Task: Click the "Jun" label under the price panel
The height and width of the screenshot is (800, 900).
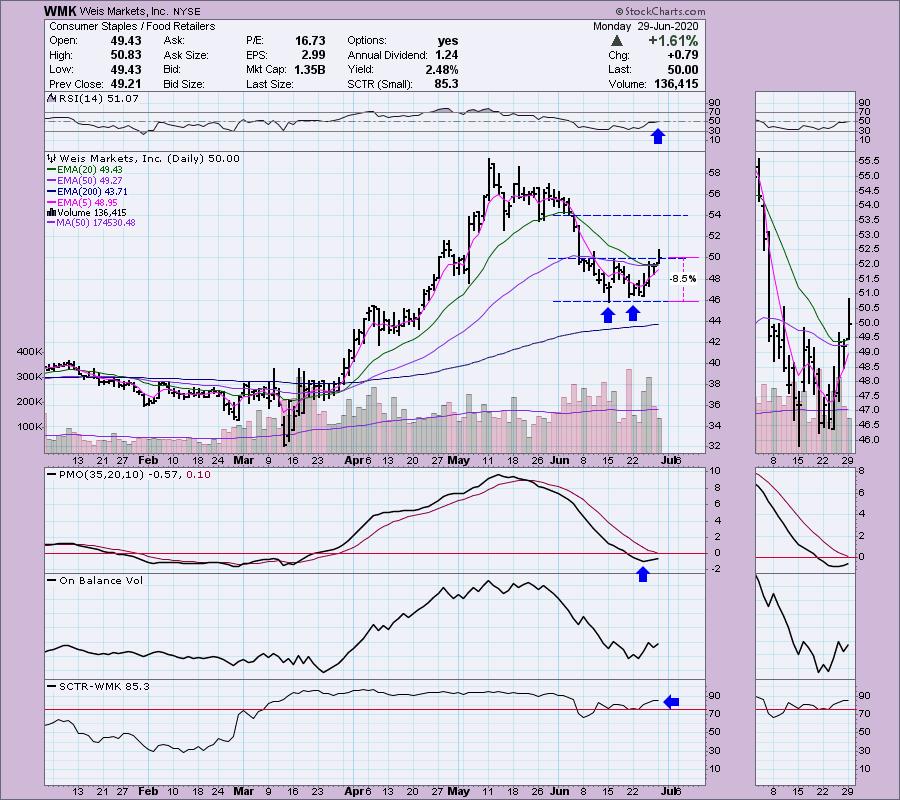Action: click(x=560, y=460)
